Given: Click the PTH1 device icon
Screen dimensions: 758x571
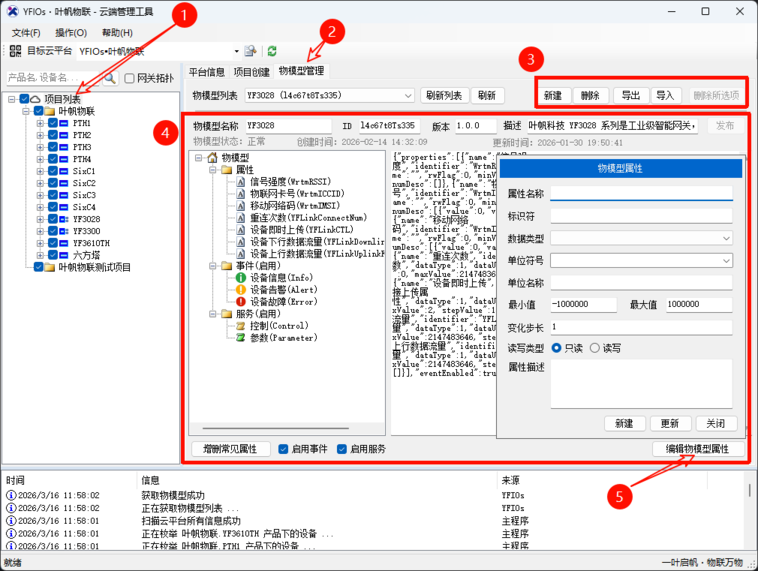Looking at the screenshot, I should [64, 123].
